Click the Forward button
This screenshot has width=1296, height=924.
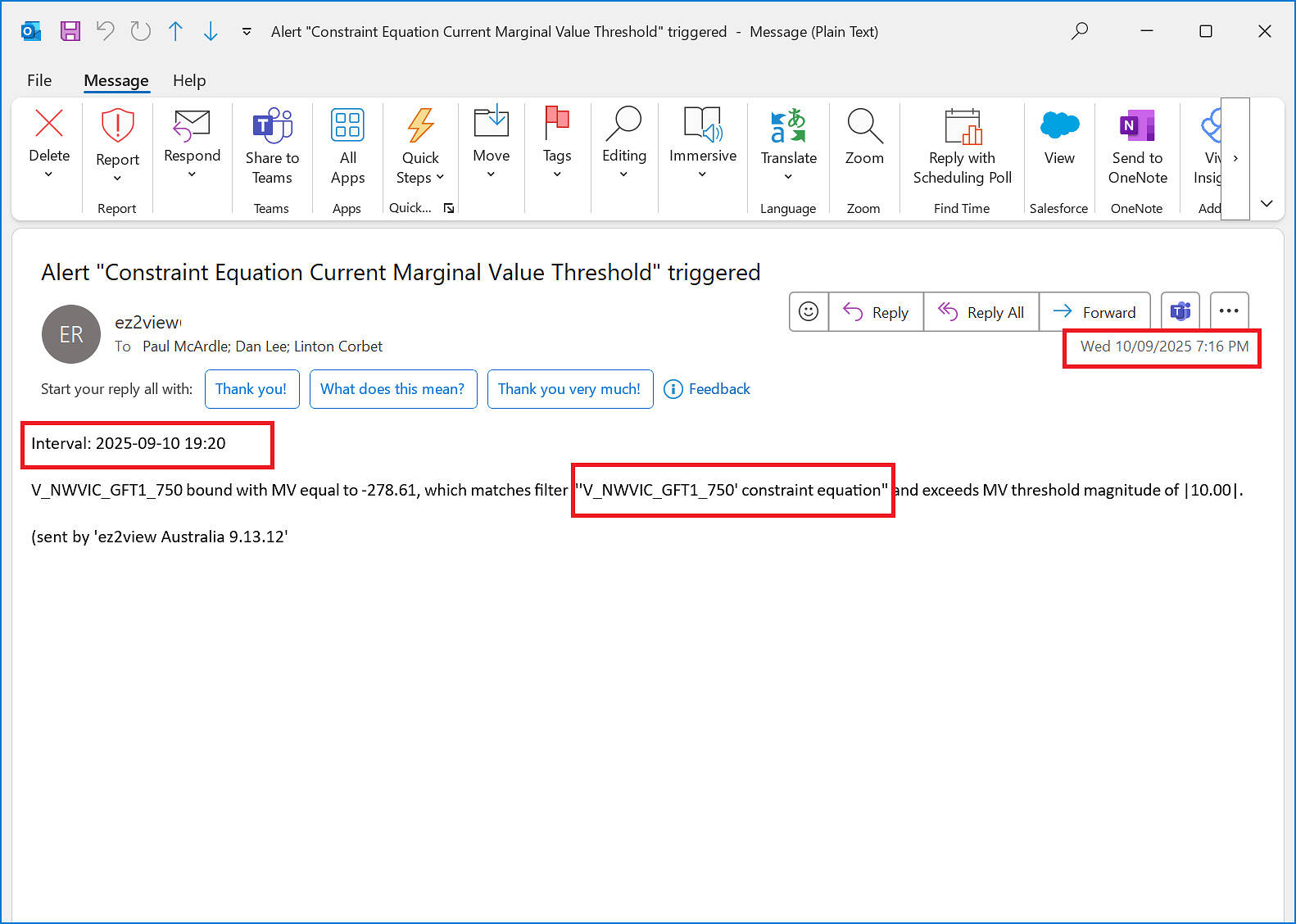1094,312
